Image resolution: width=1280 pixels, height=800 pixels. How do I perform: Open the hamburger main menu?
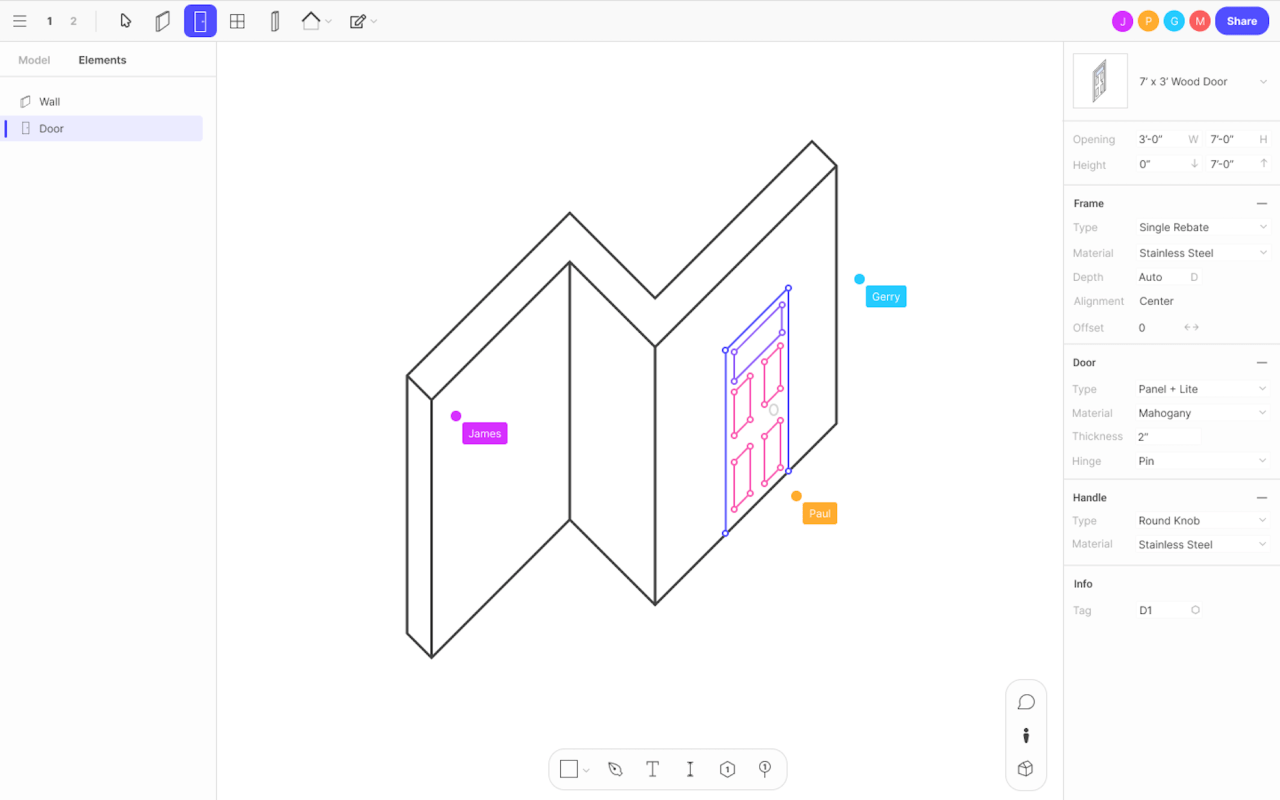(x=20, y=21)
